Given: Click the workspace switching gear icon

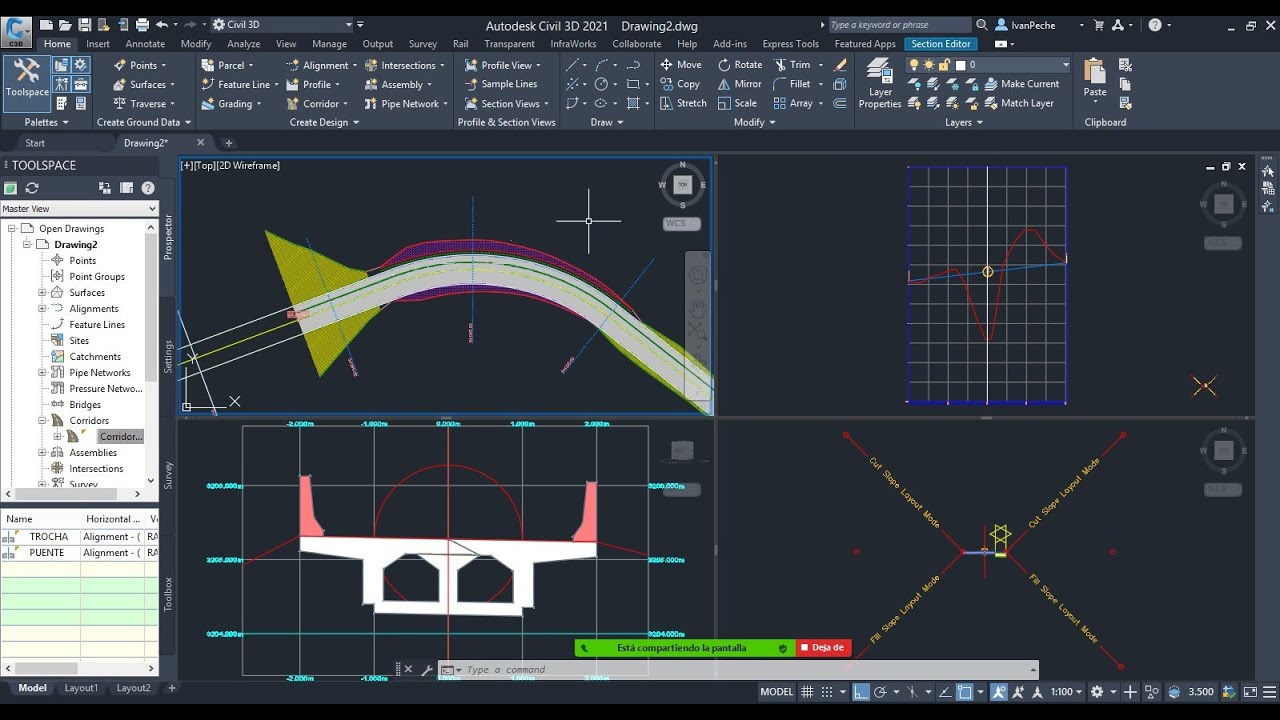Looking at the screenshot, I should point(1097,691).
